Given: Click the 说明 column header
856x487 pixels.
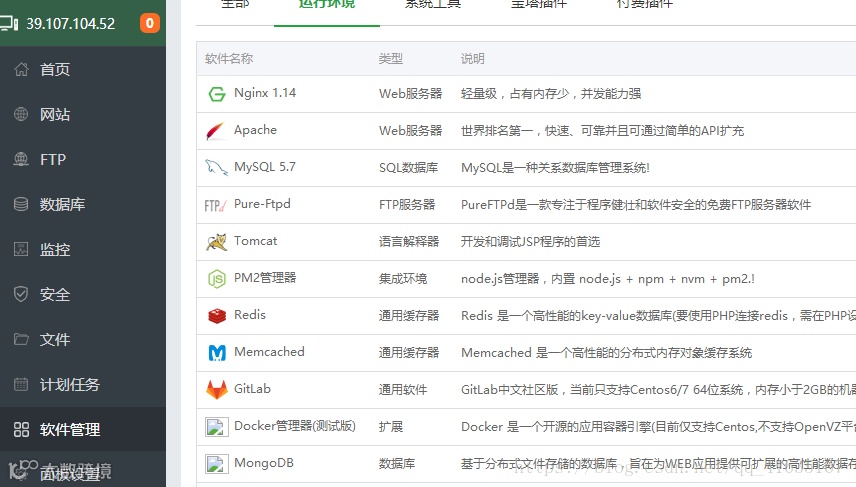Looking at the screenshot, I should 473,58.
